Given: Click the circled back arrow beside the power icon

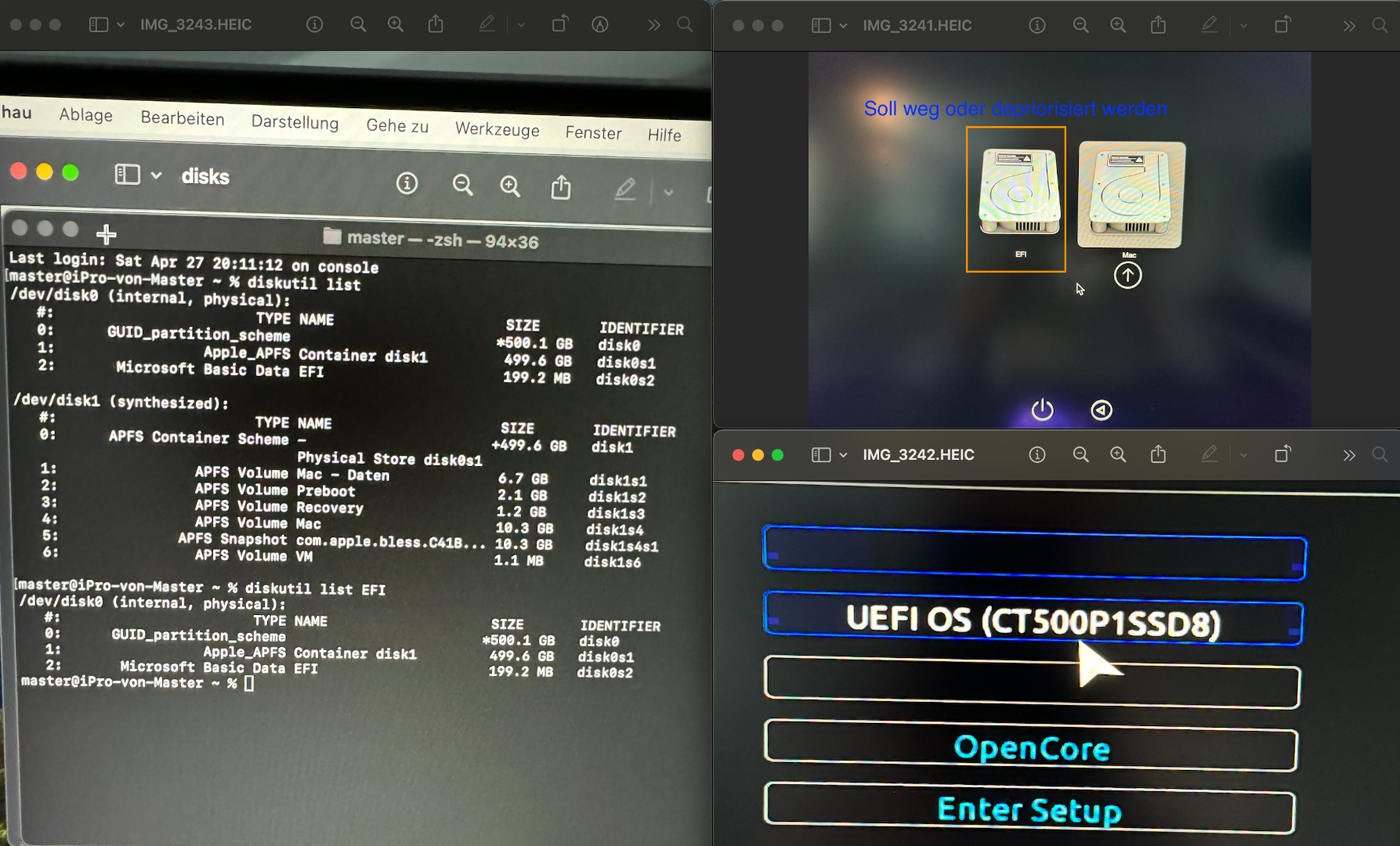Looking at the screenshot, I should [x=1102, y=410].
